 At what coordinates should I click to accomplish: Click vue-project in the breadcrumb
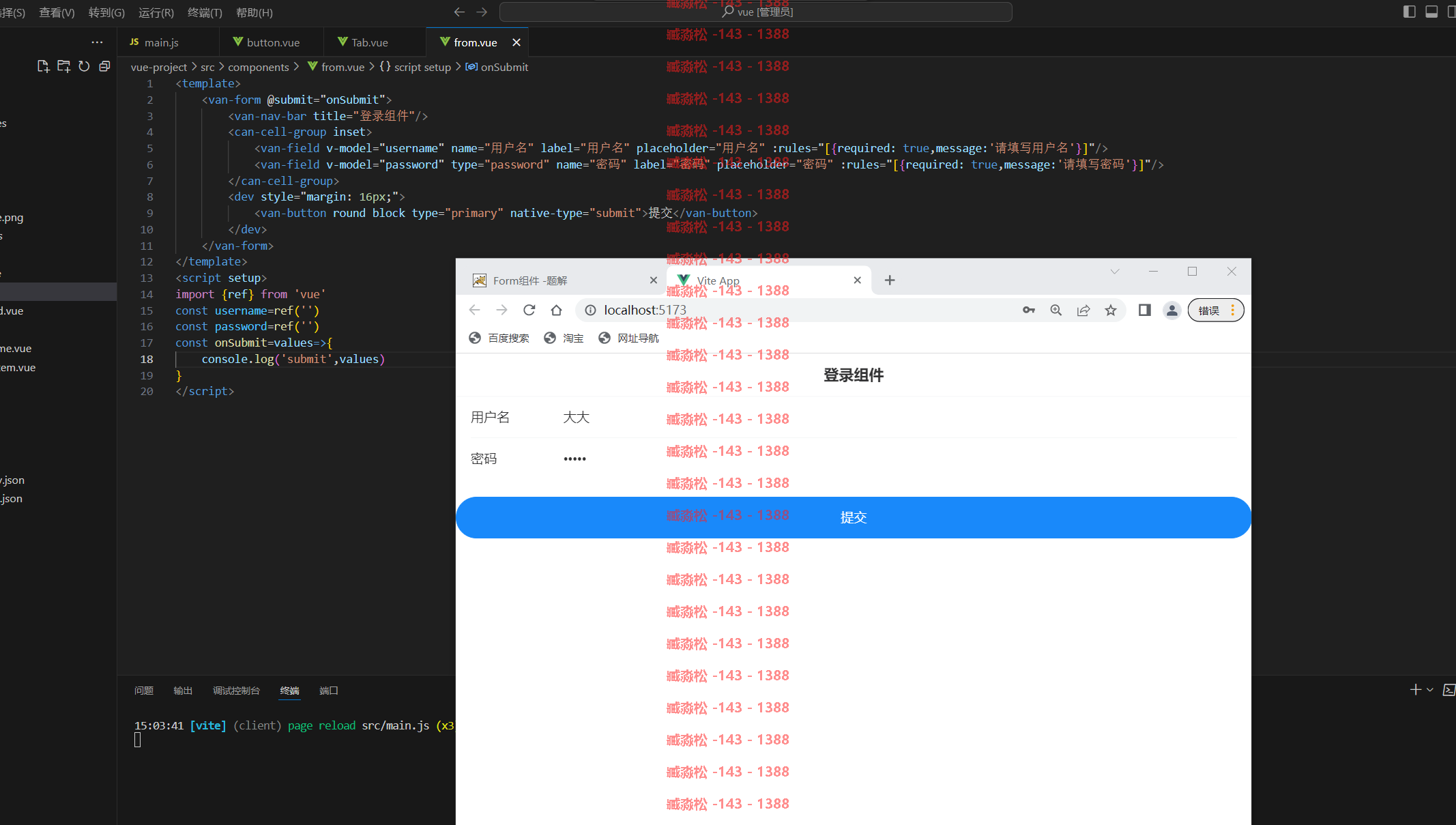click(158, 67)
